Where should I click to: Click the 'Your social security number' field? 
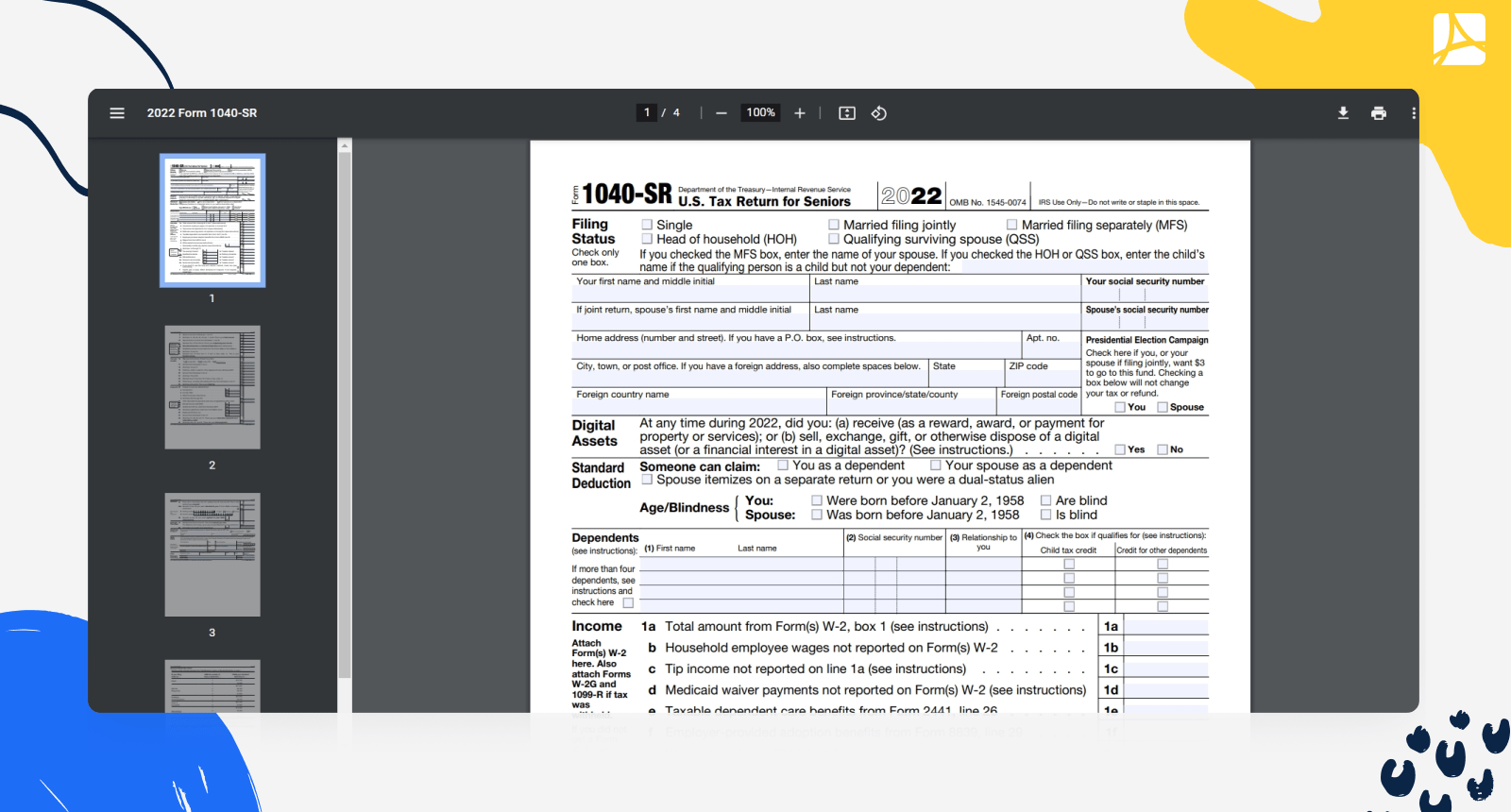(x=1146, y=295)
